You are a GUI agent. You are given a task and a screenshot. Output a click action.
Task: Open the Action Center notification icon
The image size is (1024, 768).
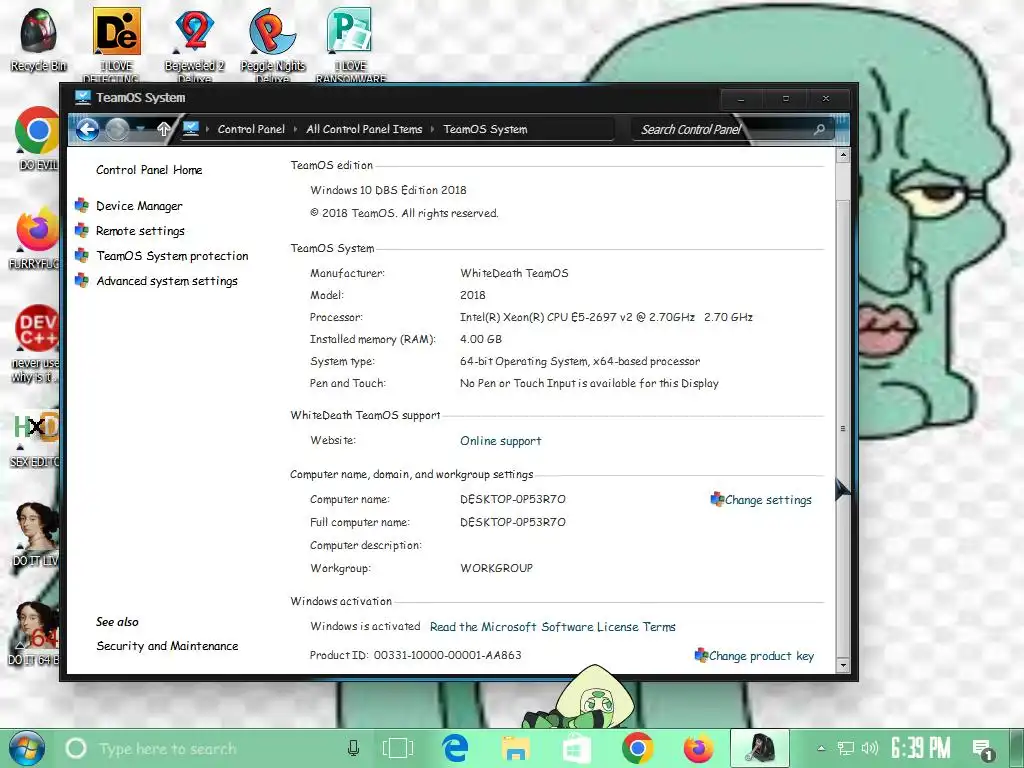(x=983, y=750)
